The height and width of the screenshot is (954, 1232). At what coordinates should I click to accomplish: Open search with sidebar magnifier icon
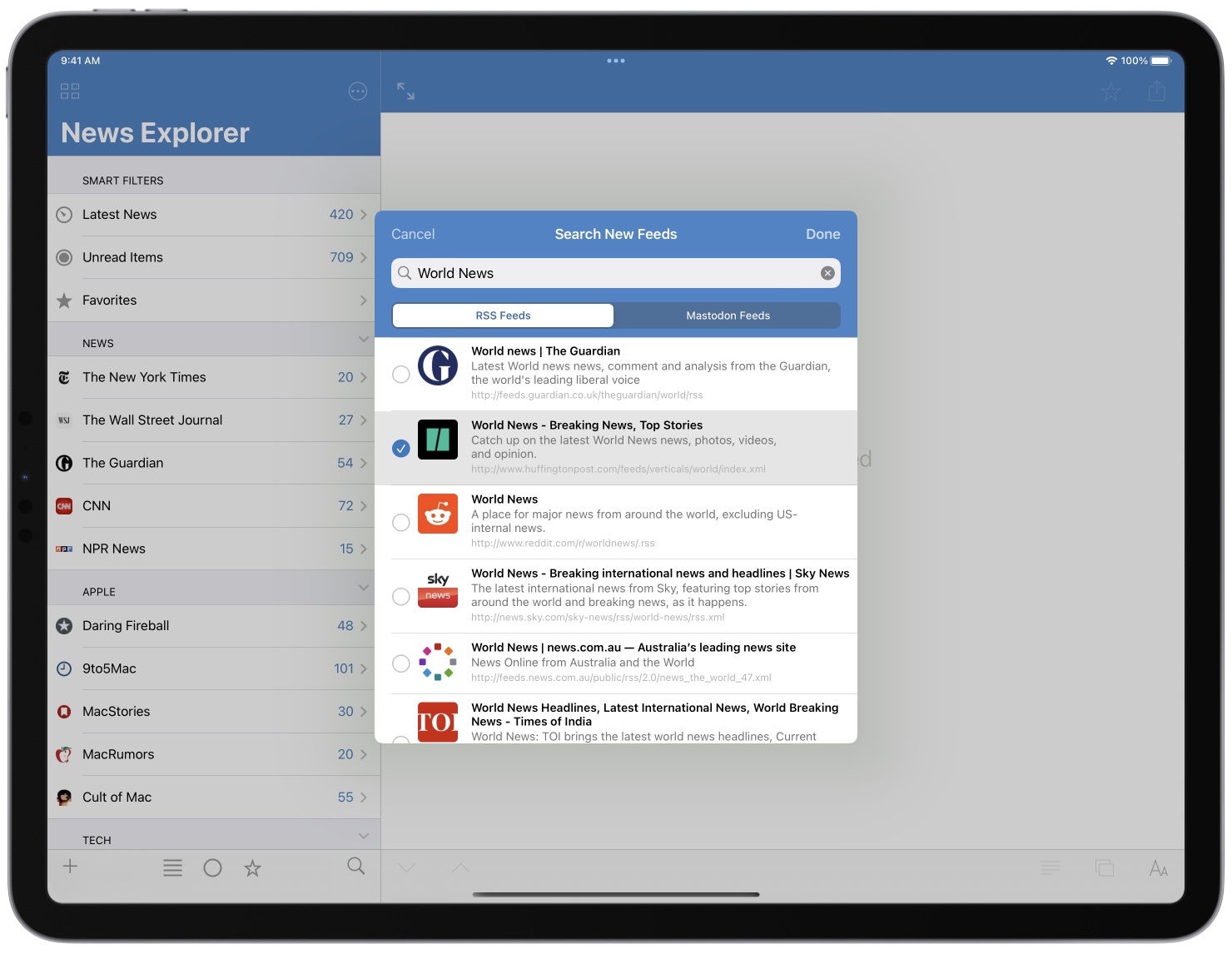point(356,867)
